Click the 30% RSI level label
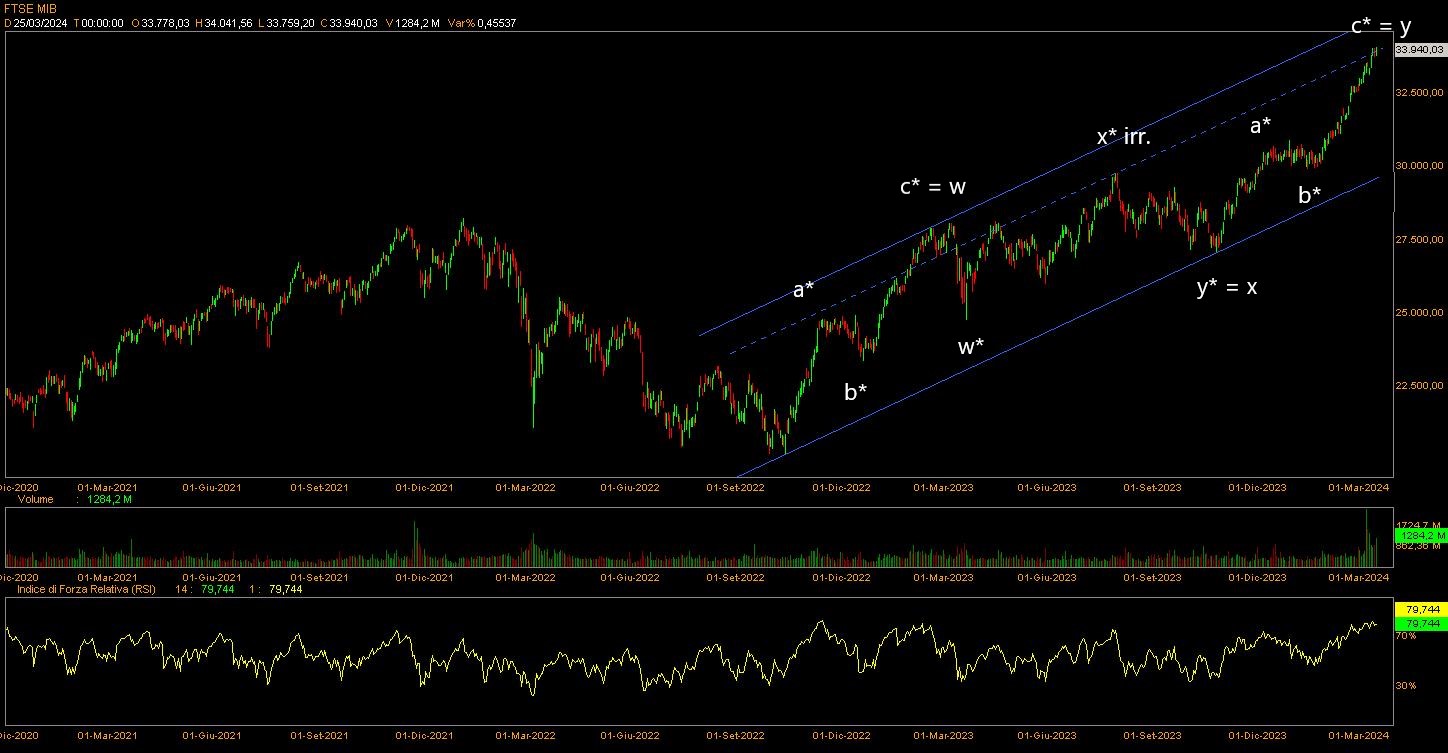 click(x=1405, y=685)
